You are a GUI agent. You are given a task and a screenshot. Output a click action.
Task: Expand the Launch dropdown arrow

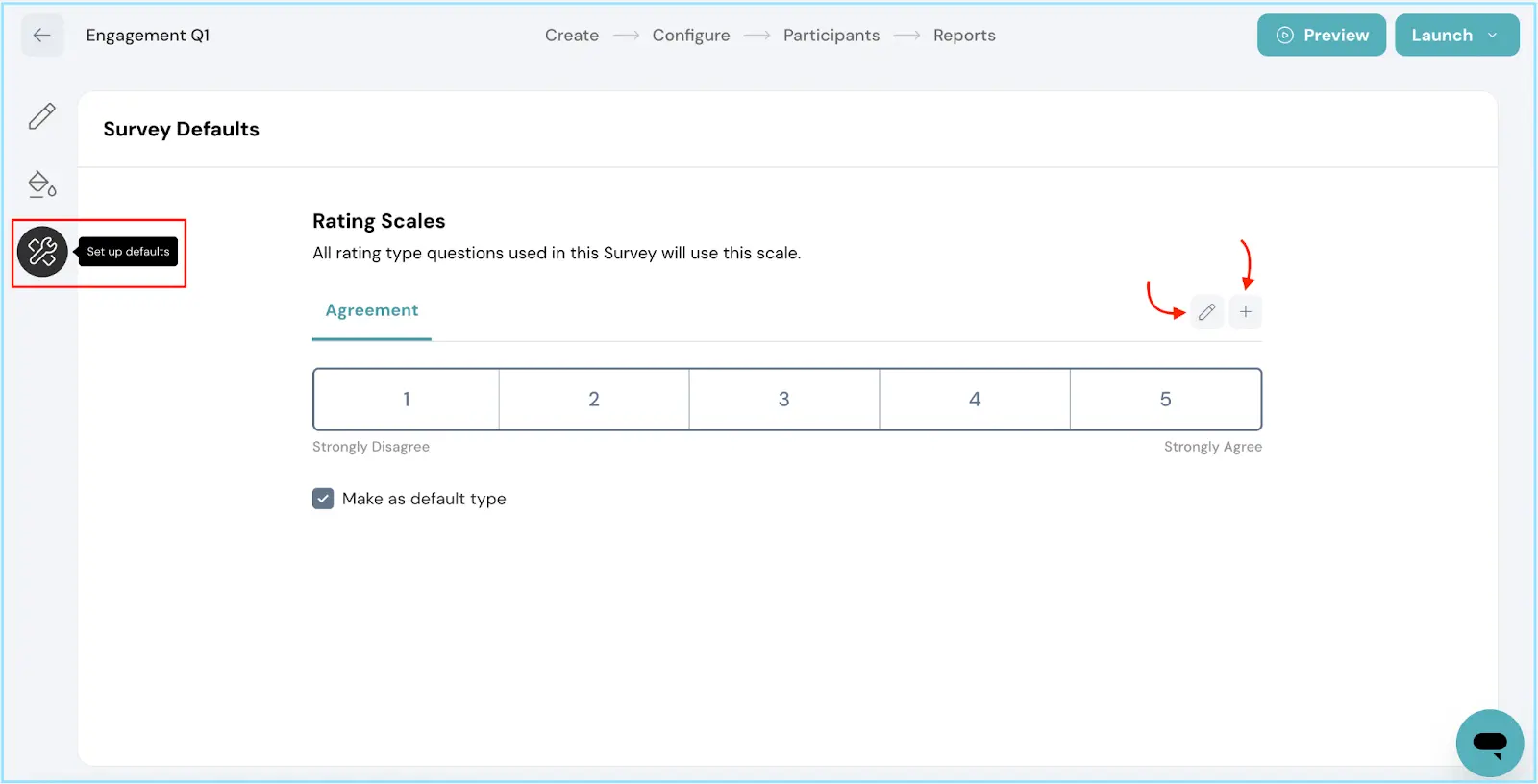point(1493,36)
